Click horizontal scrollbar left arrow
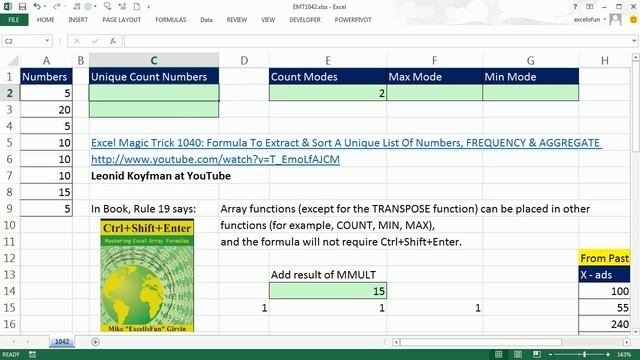The width and height of the screenshot is (640, 360). click(396, 342)
